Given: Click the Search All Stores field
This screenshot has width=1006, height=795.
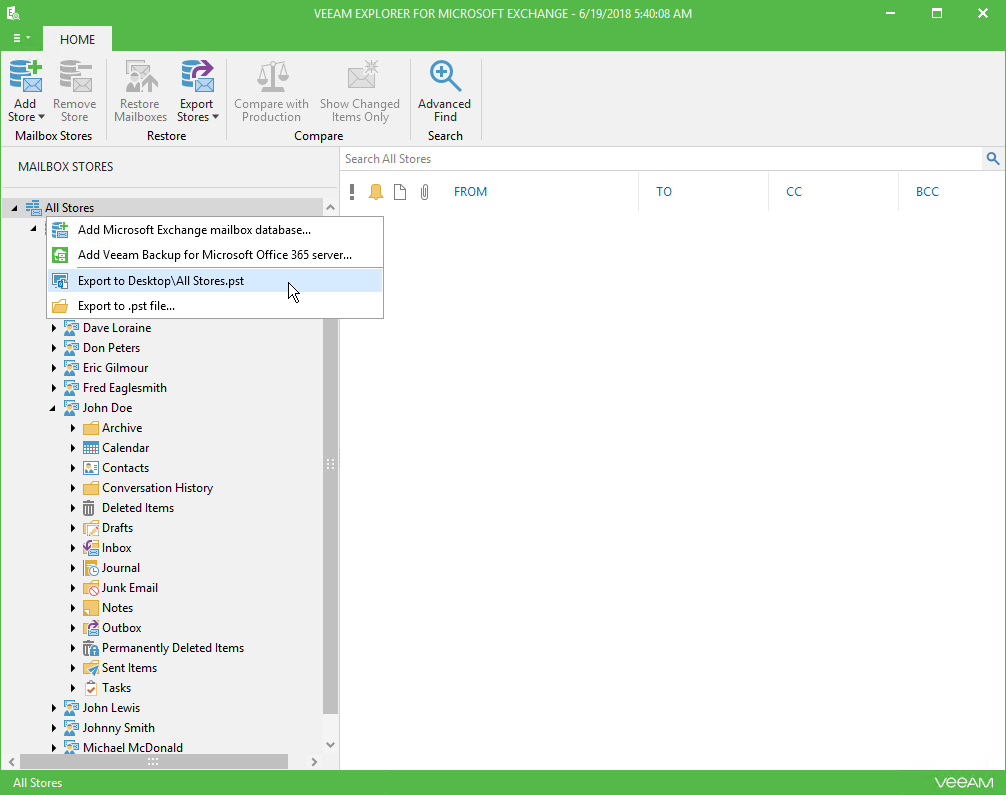Looking at the screenshot, I should 661,158.
